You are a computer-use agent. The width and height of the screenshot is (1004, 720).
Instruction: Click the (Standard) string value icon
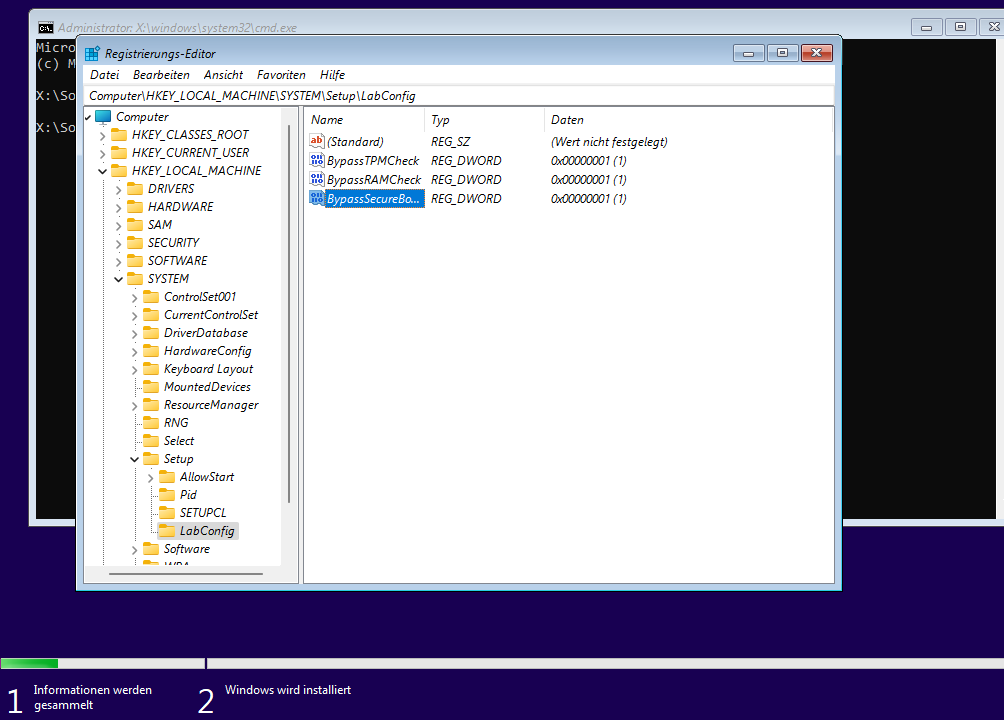(317, 141)
